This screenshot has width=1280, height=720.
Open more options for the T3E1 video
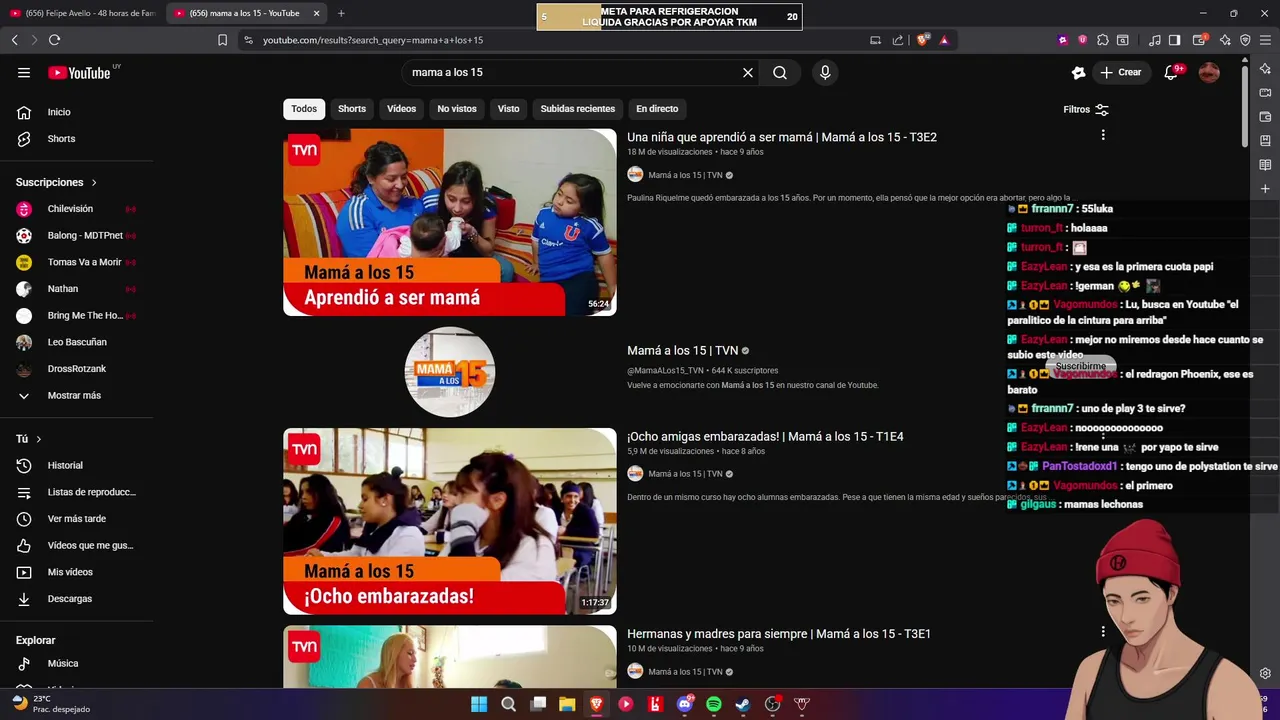tap(1103, 632)
